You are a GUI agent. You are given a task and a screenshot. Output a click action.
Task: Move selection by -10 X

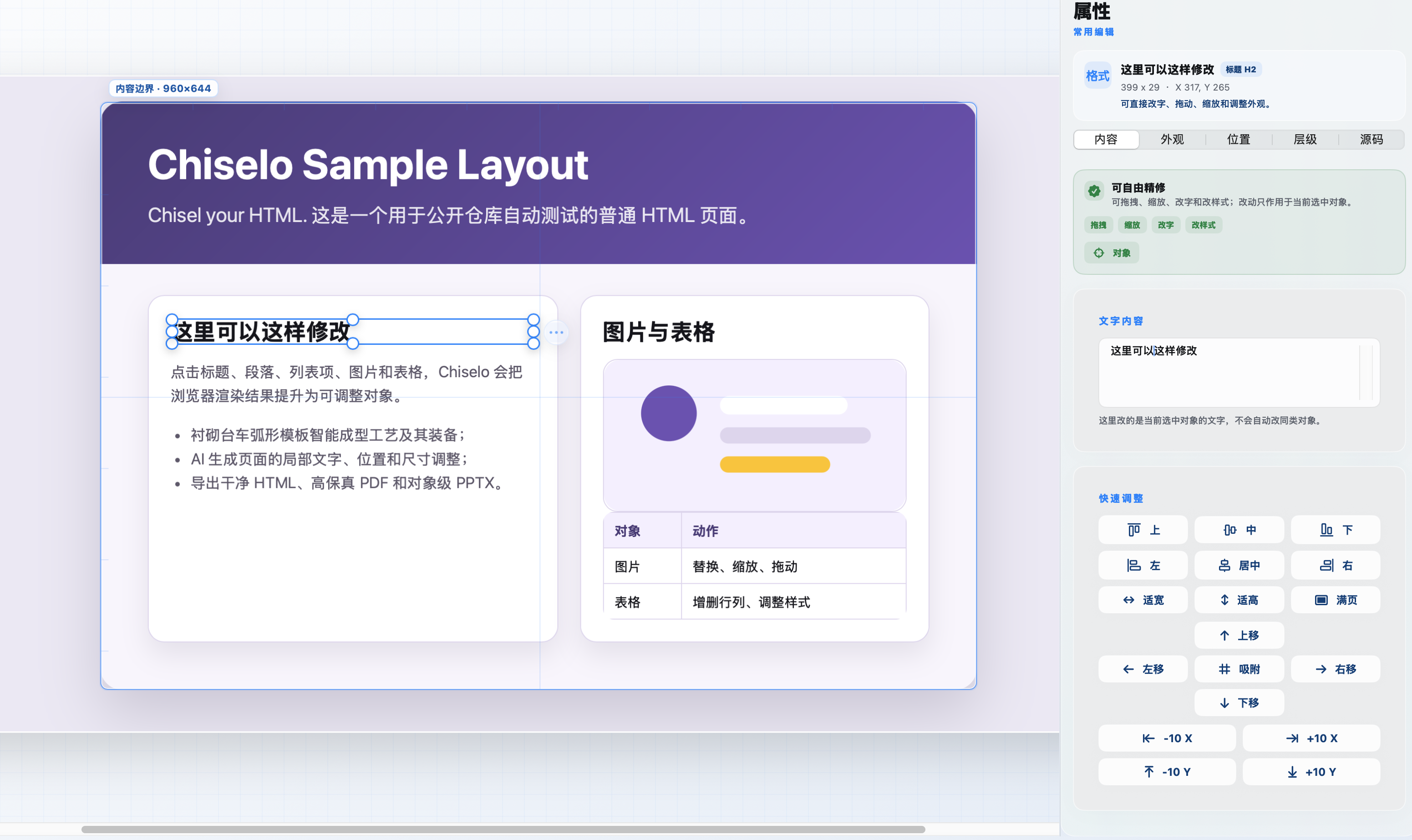[x=1167, y=738]
